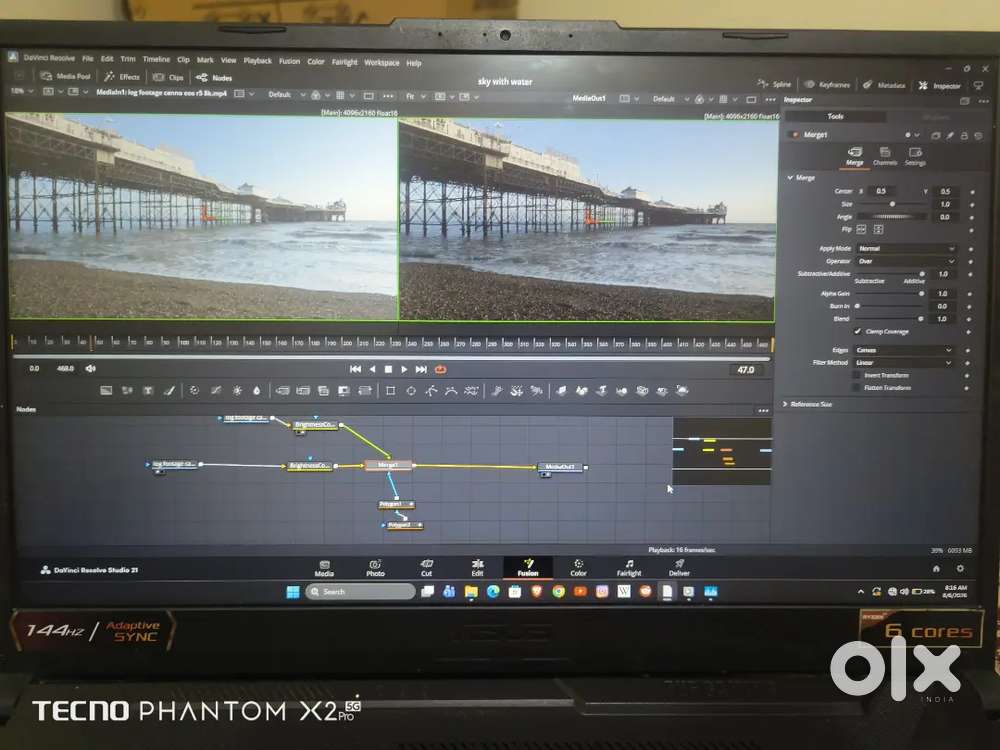
Task: Switch to the Edit page
Action: click(477, 567)
